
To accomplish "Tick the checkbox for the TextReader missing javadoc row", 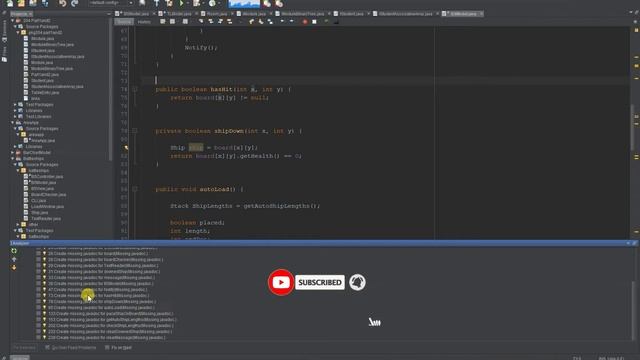I will tap(38, 266).
